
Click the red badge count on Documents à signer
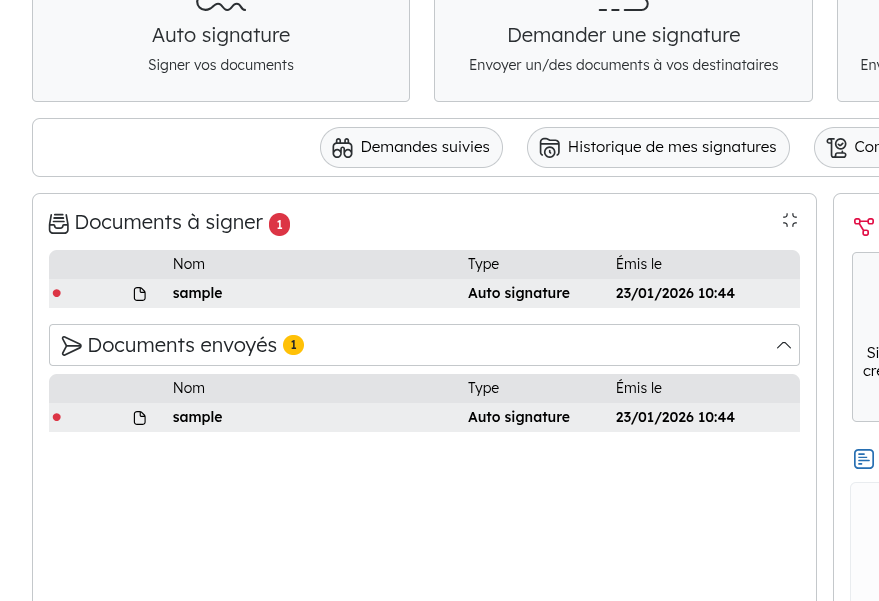(x=279, y=224)
